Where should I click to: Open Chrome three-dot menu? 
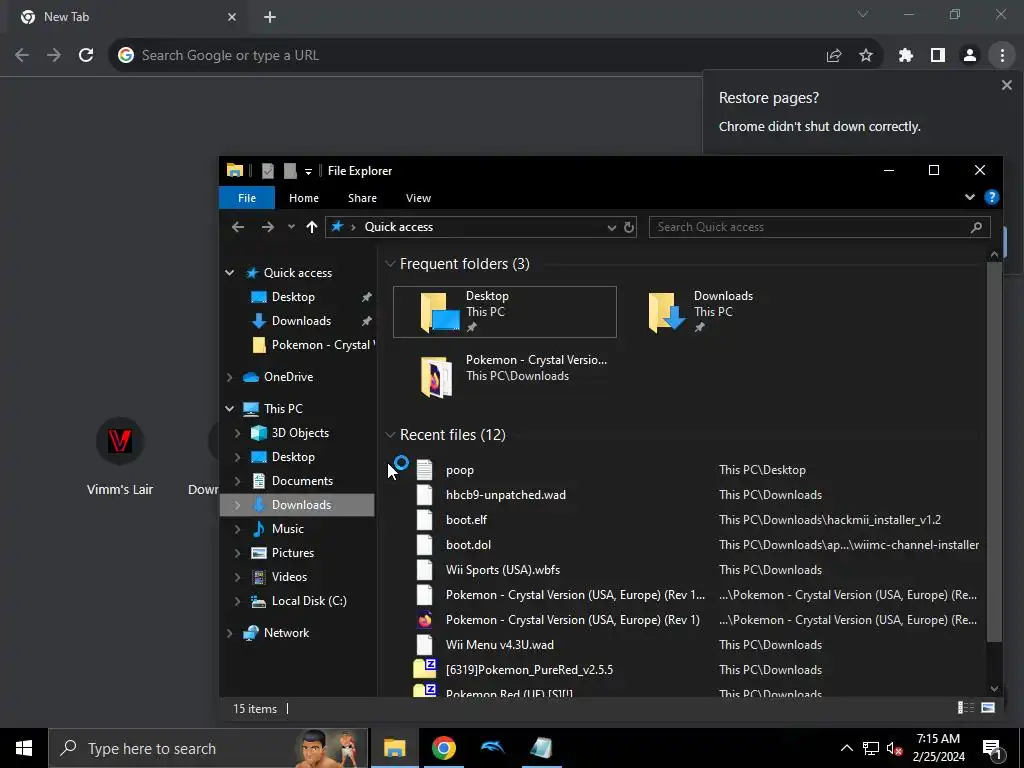1002,56
